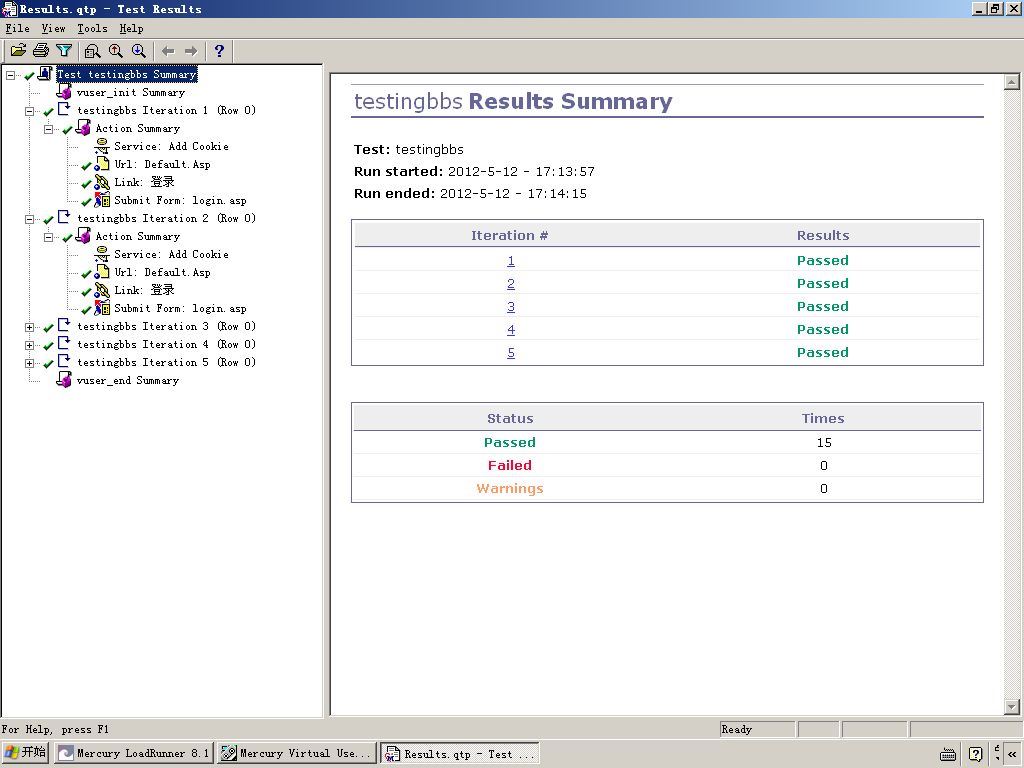Open the Tools menu
This screenshot has width=1024, height=768.
click(92, 28)
